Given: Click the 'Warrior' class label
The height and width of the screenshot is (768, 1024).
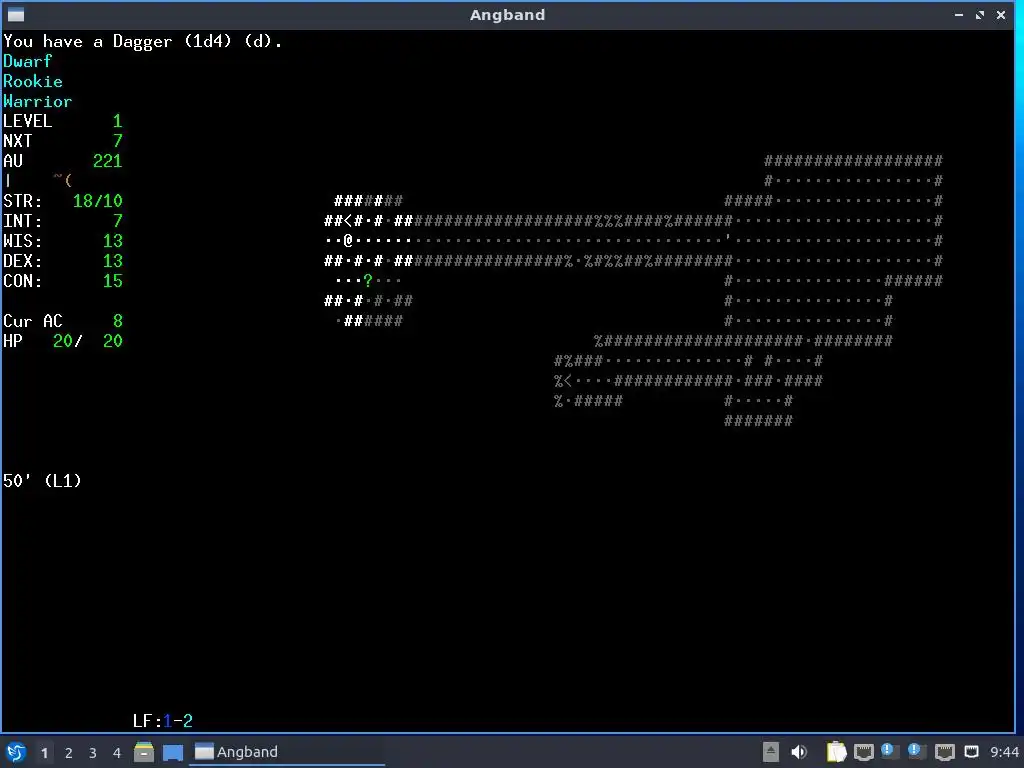Looking at the screenshot, I should [37, 101].
